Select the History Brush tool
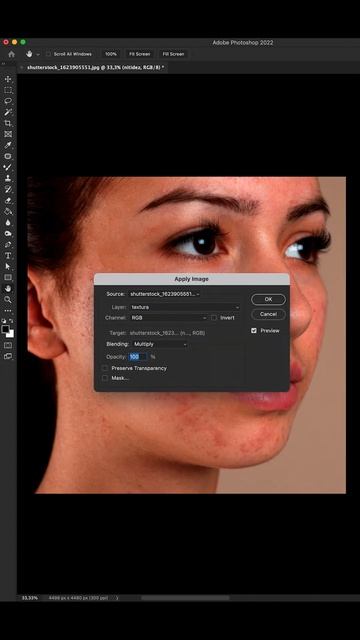The height and width of the screenshot is (640, 360). point(8,189)
